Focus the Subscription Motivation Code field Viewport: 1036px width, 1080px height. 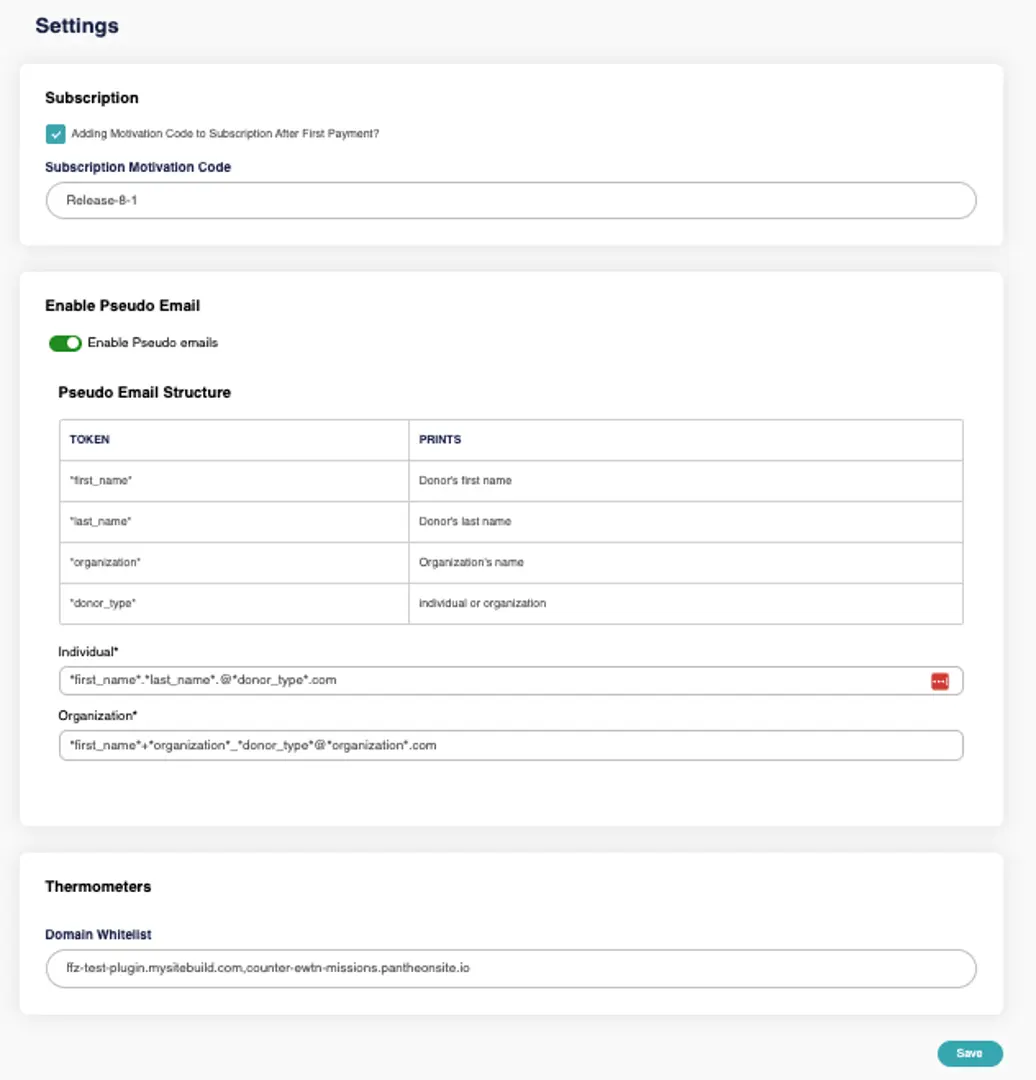pos(510,200)
